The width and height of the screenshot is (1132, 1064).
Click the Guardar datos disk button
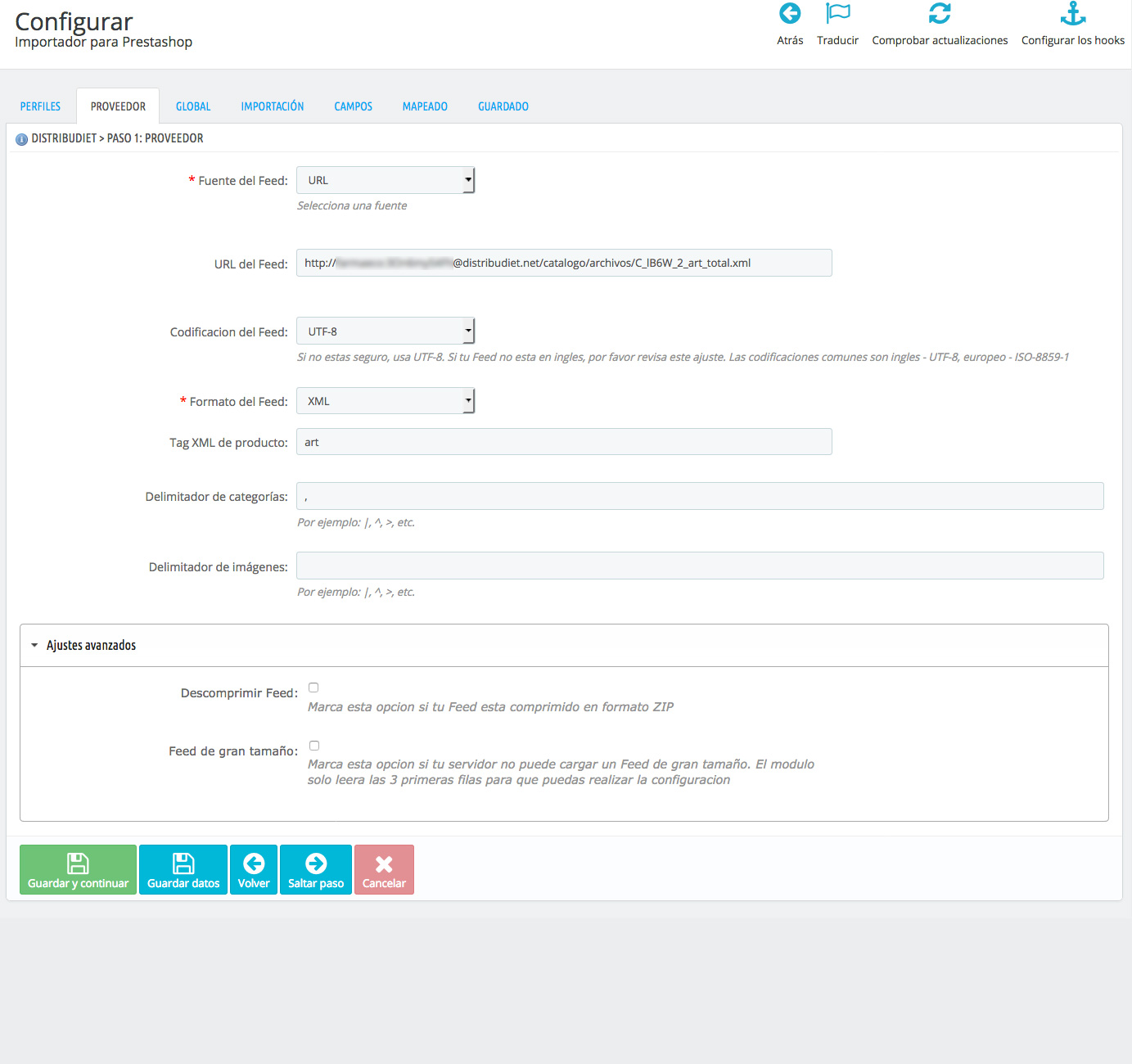(x=183, y=869)
